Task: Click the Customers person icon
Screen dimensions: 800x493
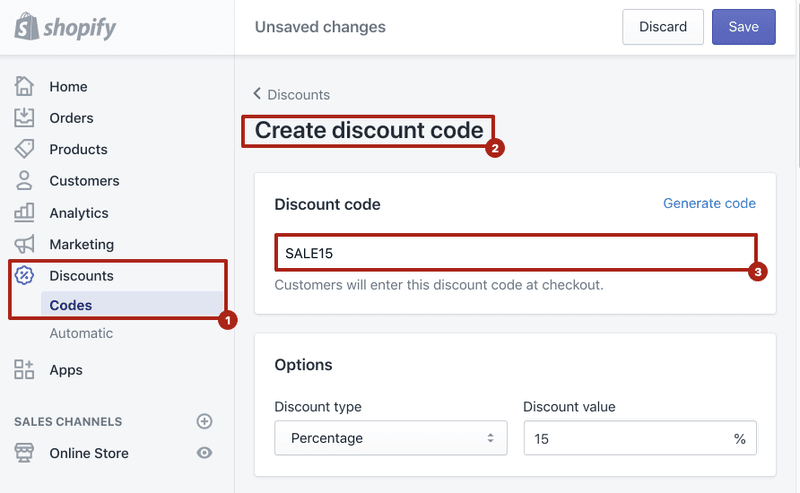Action: tap(24, 181)
